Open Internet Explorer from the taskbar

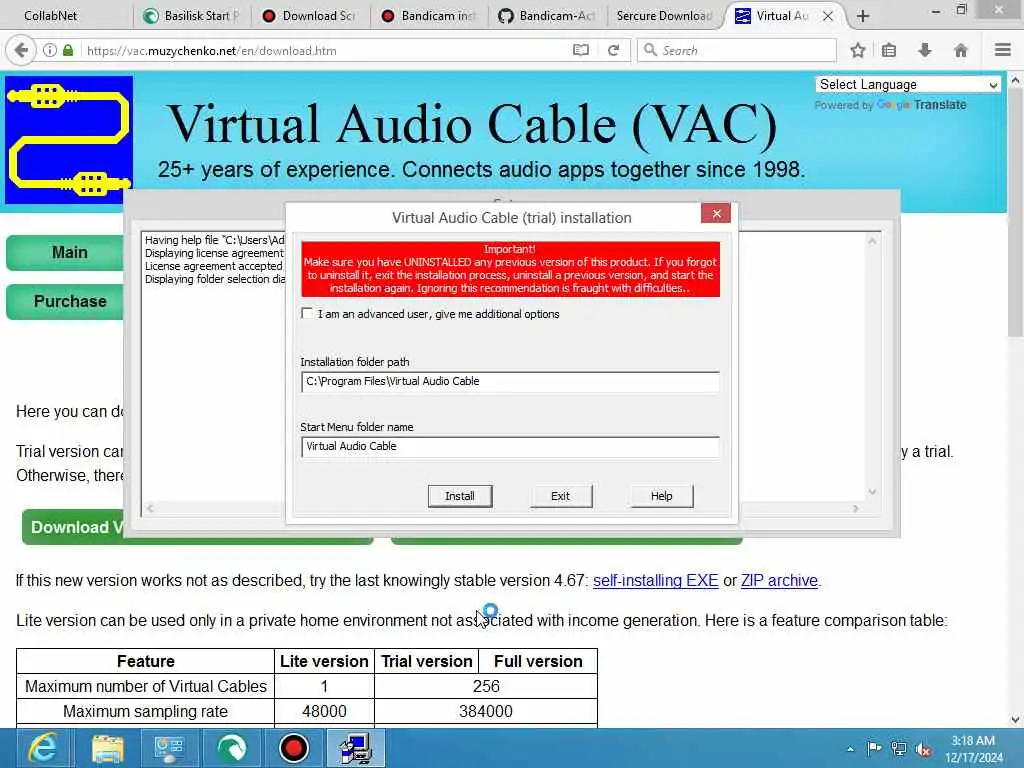click(43, 748)
